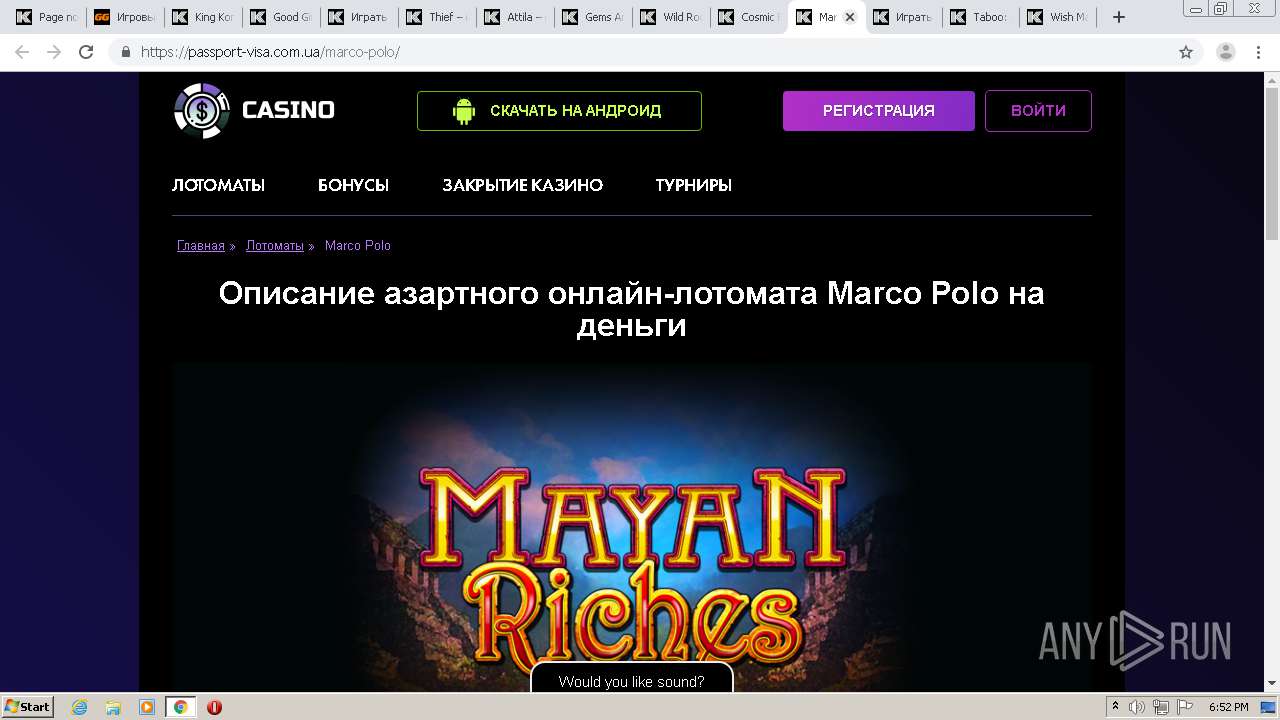Click the page heading about Marco Polo
Viewport: 1280px width, 720px height.
pyautogui.click(x=632, y=309)
